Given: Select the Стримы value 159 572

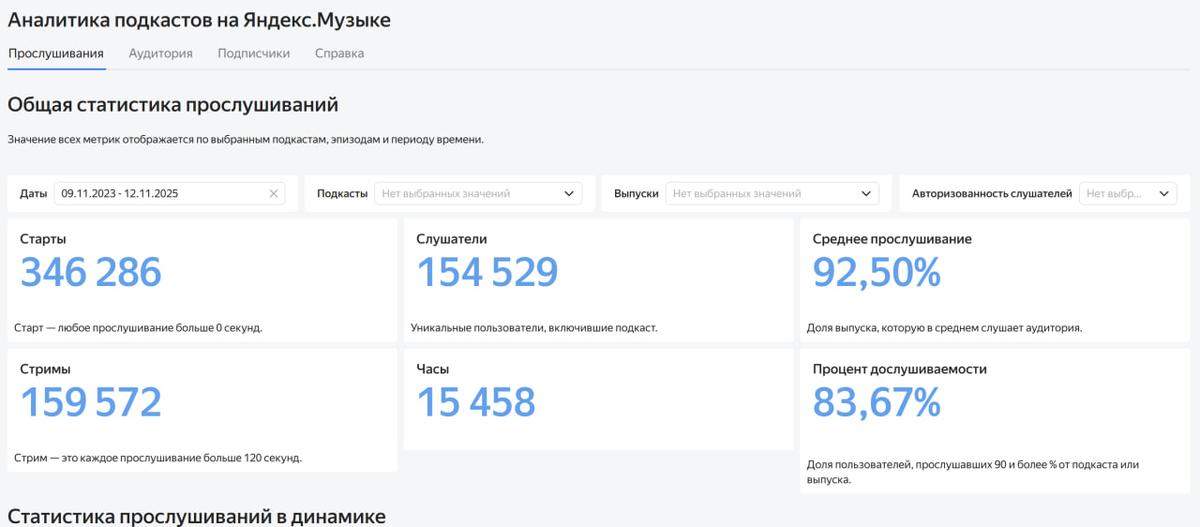Looking at the screenshot, I should coord(91,402).
